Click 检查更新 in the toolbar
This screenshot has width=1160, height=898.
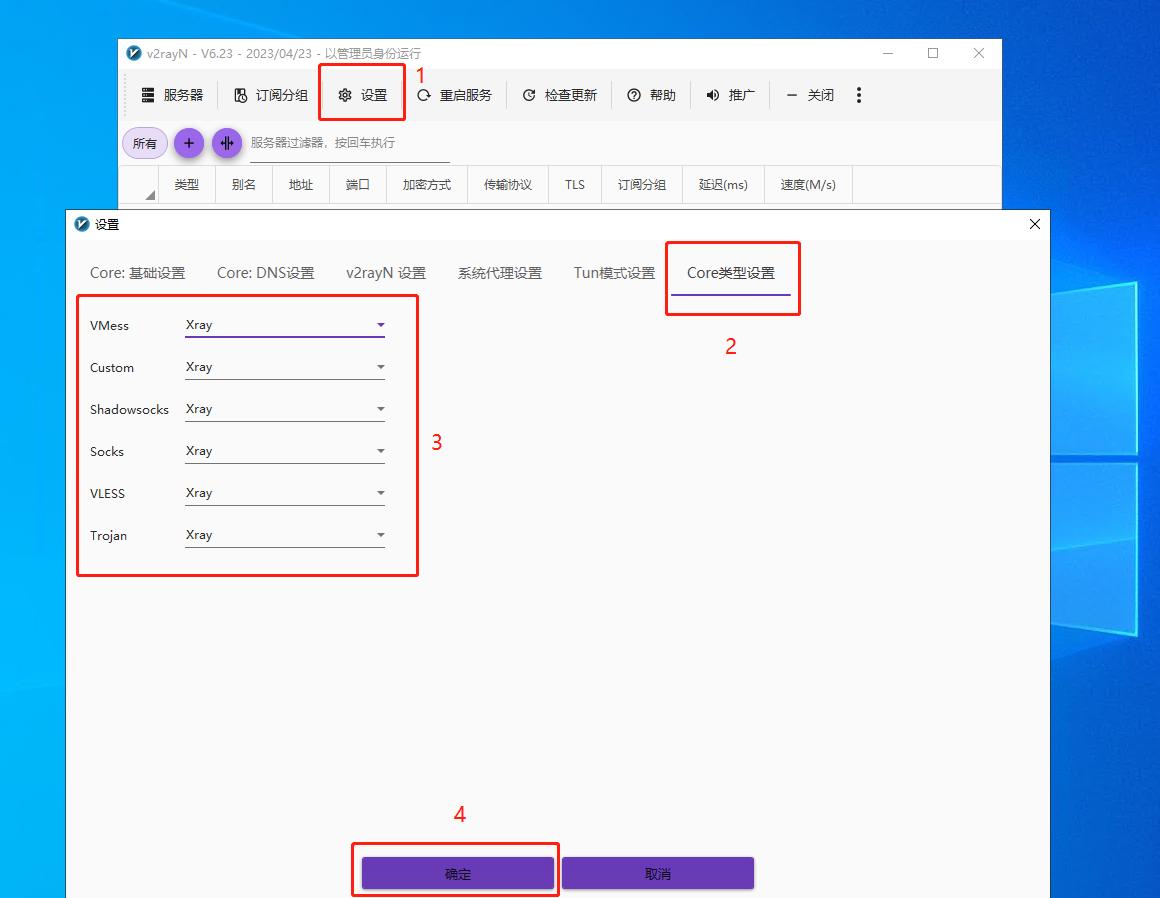(559, 95)
